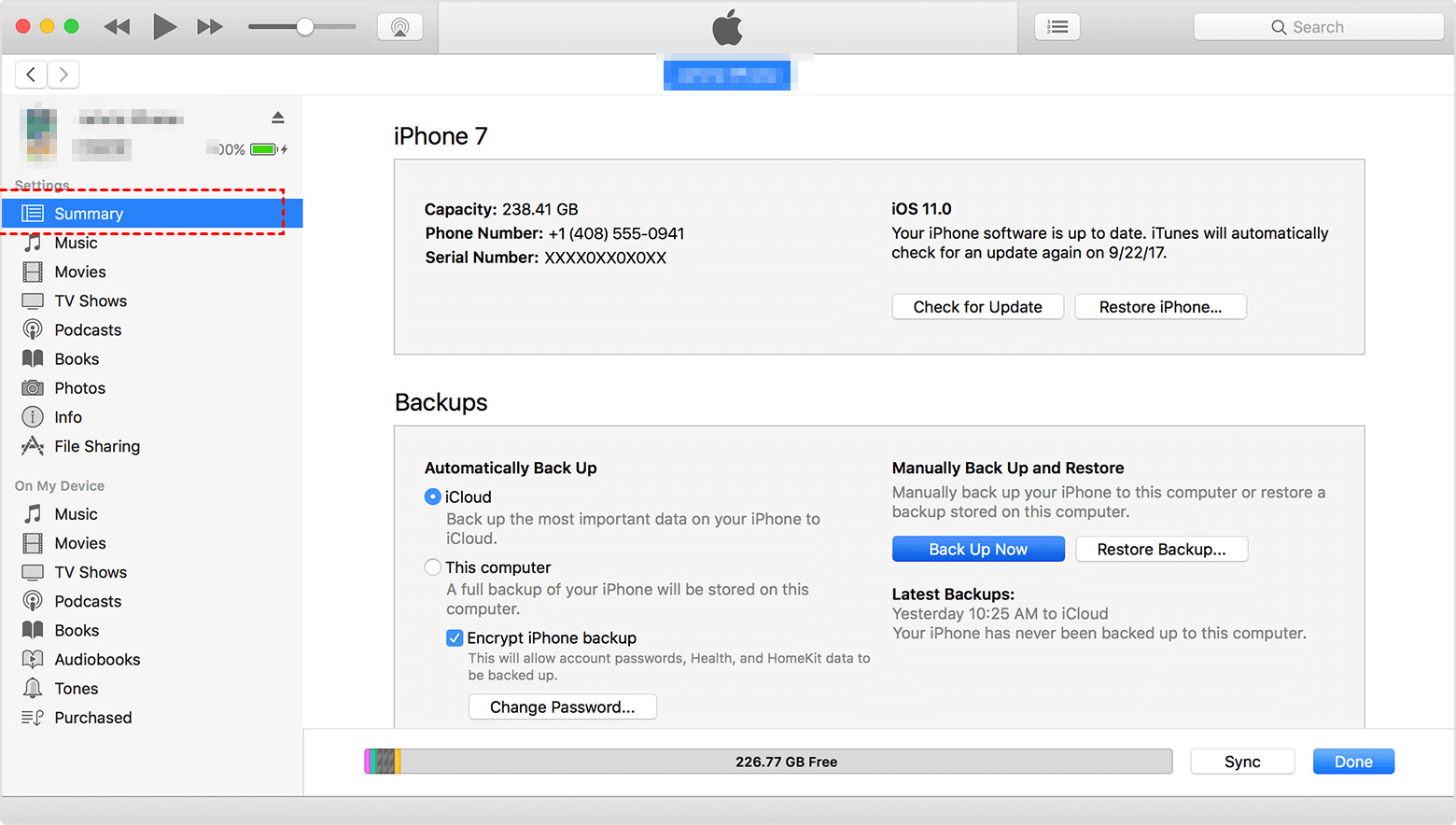1456x825 pixels.
Task: Click the serial number XXXX0XXX0X0XX
Action: tap(605, 258)
